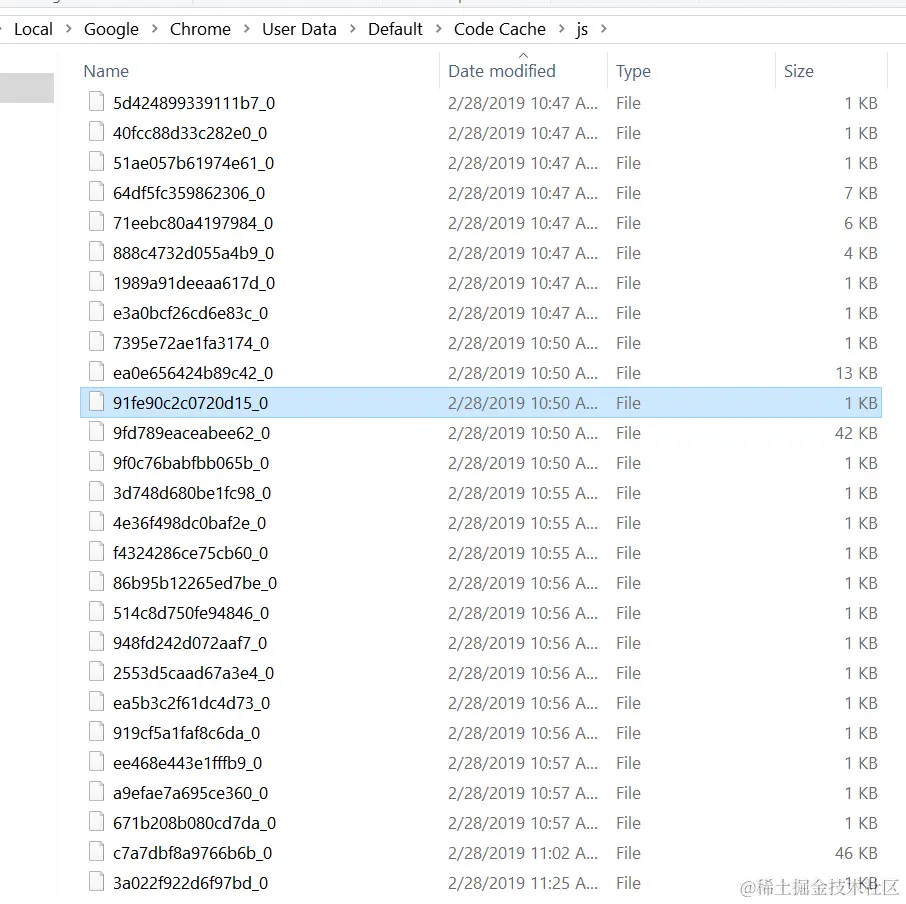This screenshot has width=906, height=904.
Task: Select js breadcrumb segment
Action: [x=582, y=29]
